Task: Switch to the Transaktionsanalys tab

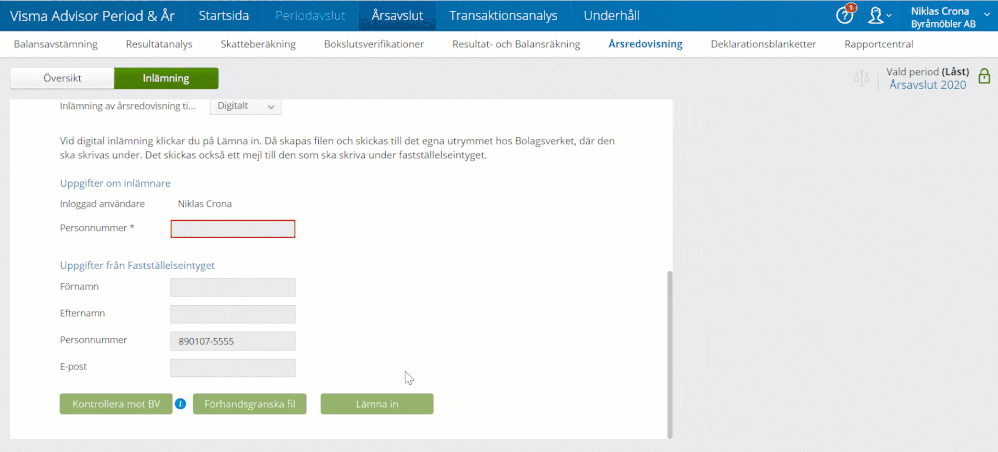Action: (503, 15)
